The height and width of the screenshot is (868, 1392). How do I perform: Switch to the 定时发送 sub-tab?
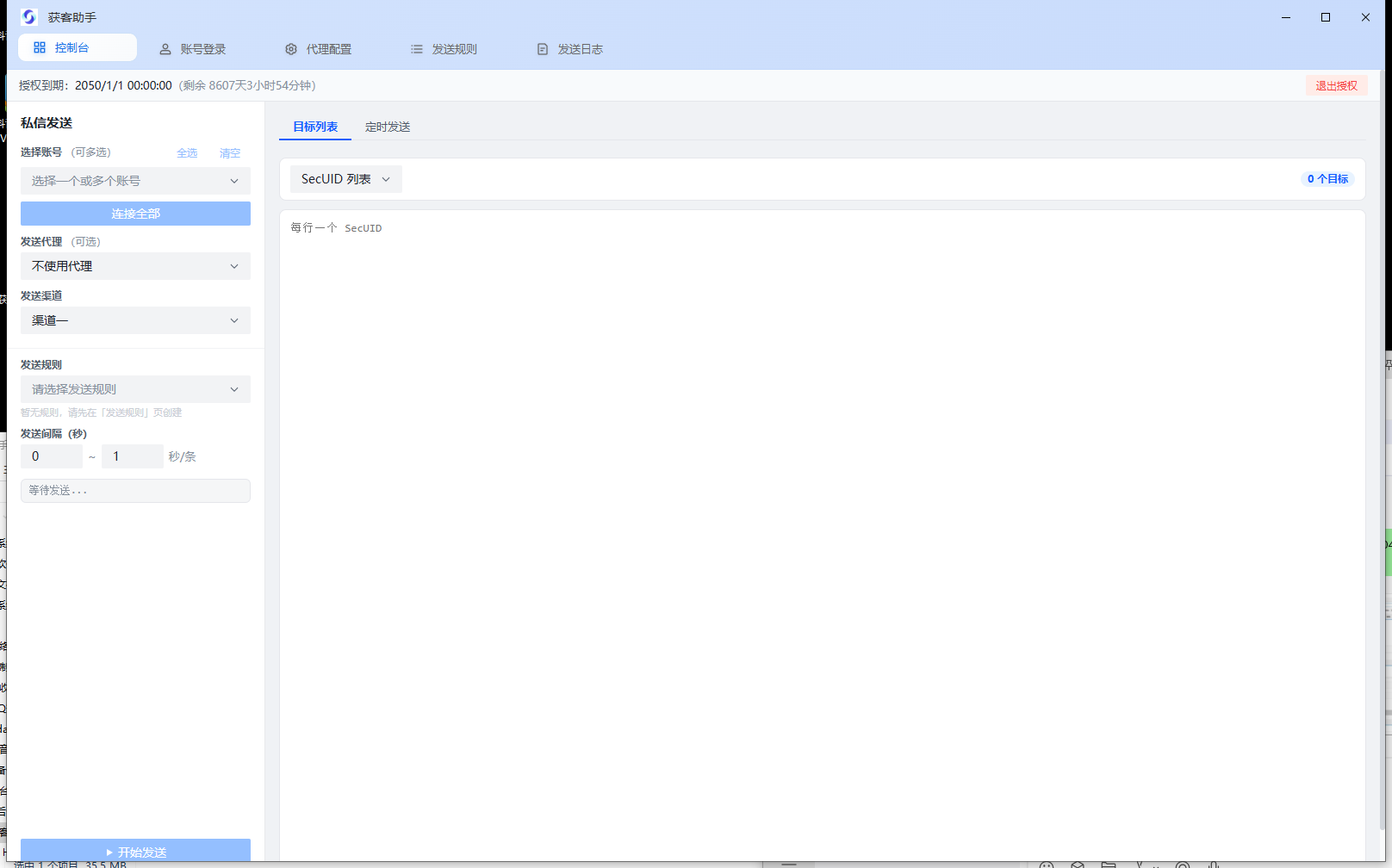tap(388, 127)
